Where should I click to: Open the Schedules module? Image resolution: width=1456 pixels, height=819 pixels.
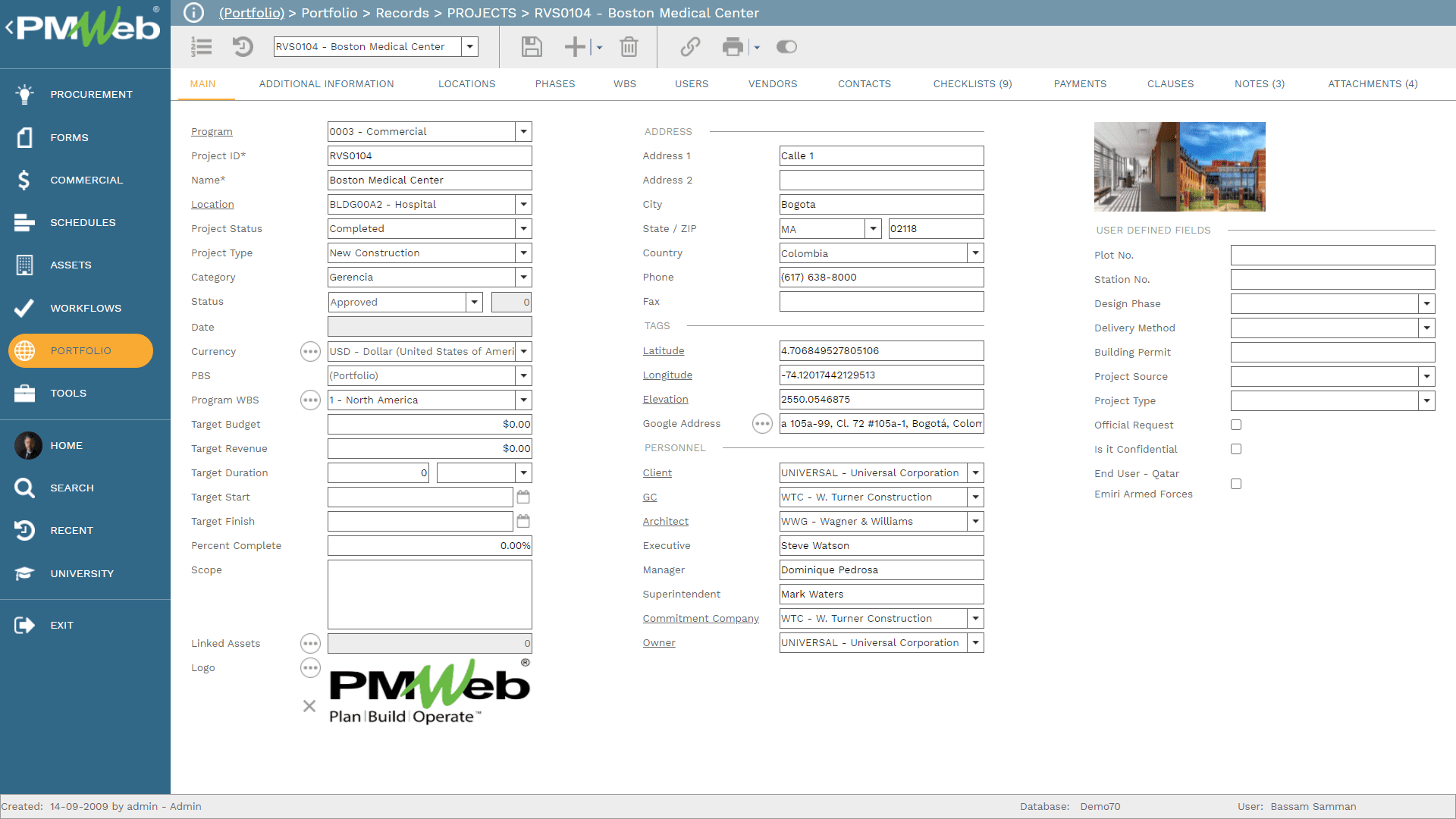tap(85, 222)
